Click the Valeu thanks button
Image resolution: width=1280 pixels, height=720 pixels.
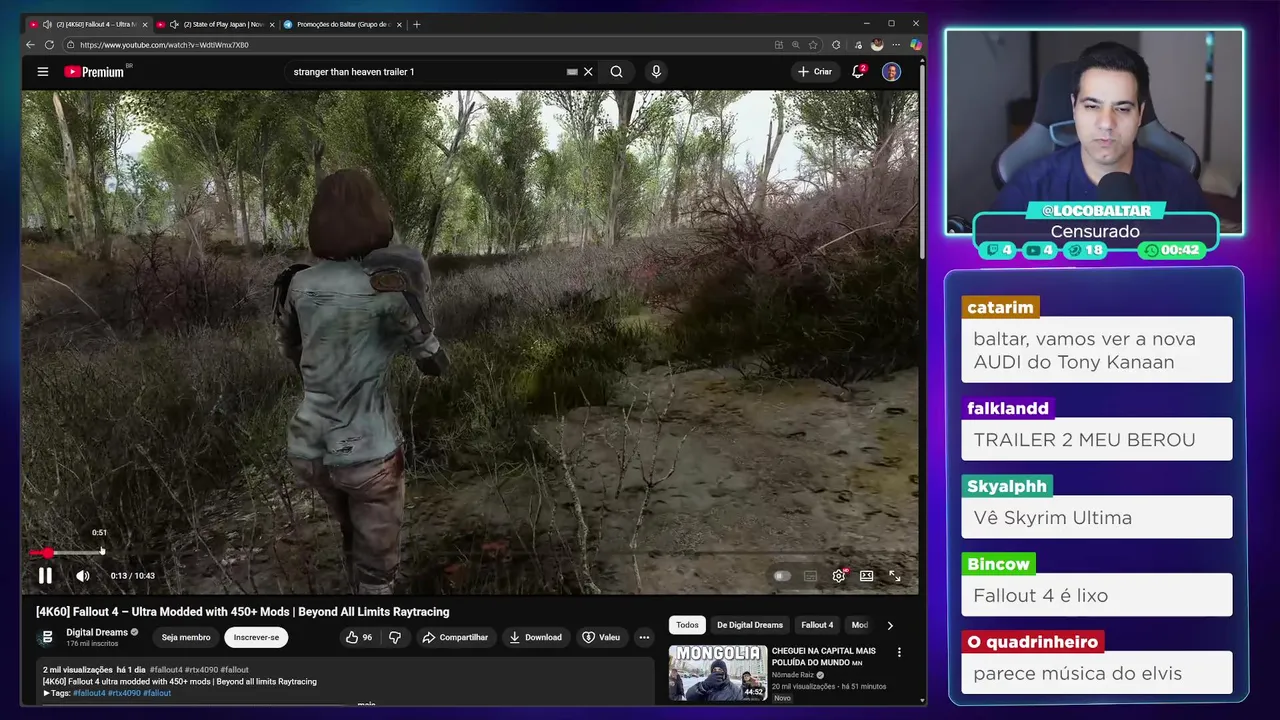pos(601,637)
